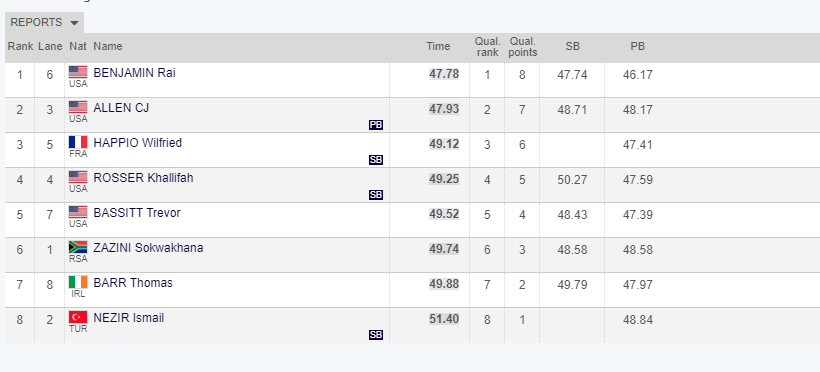The image size is (820, 372).
Task: Click the PB badge in ALLEN CJ row
Action: point(375,125)
